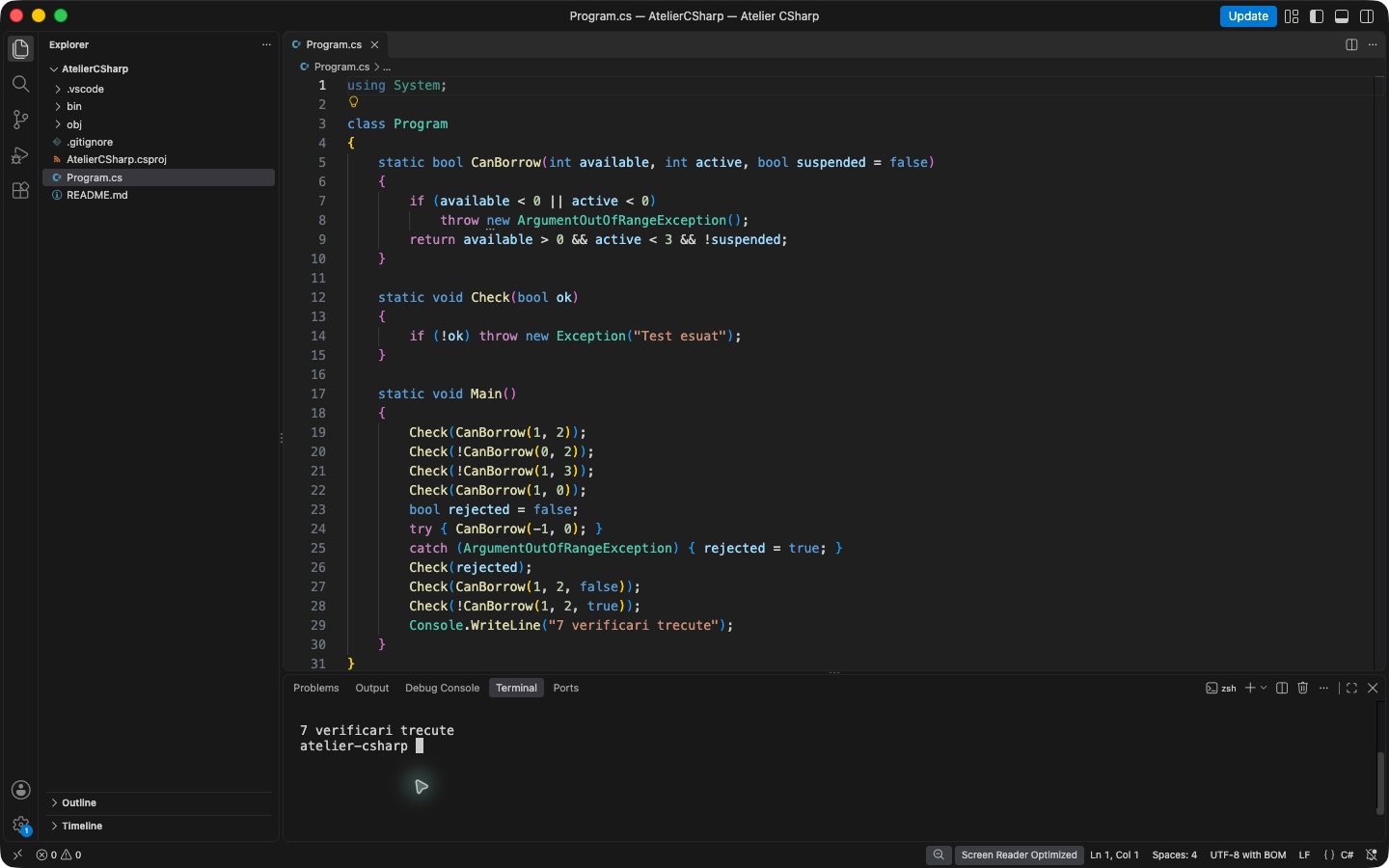Screen dimensions: 1389x868
Task: Click the notifications bell in status bar
Action: (x=1372, y=854)
